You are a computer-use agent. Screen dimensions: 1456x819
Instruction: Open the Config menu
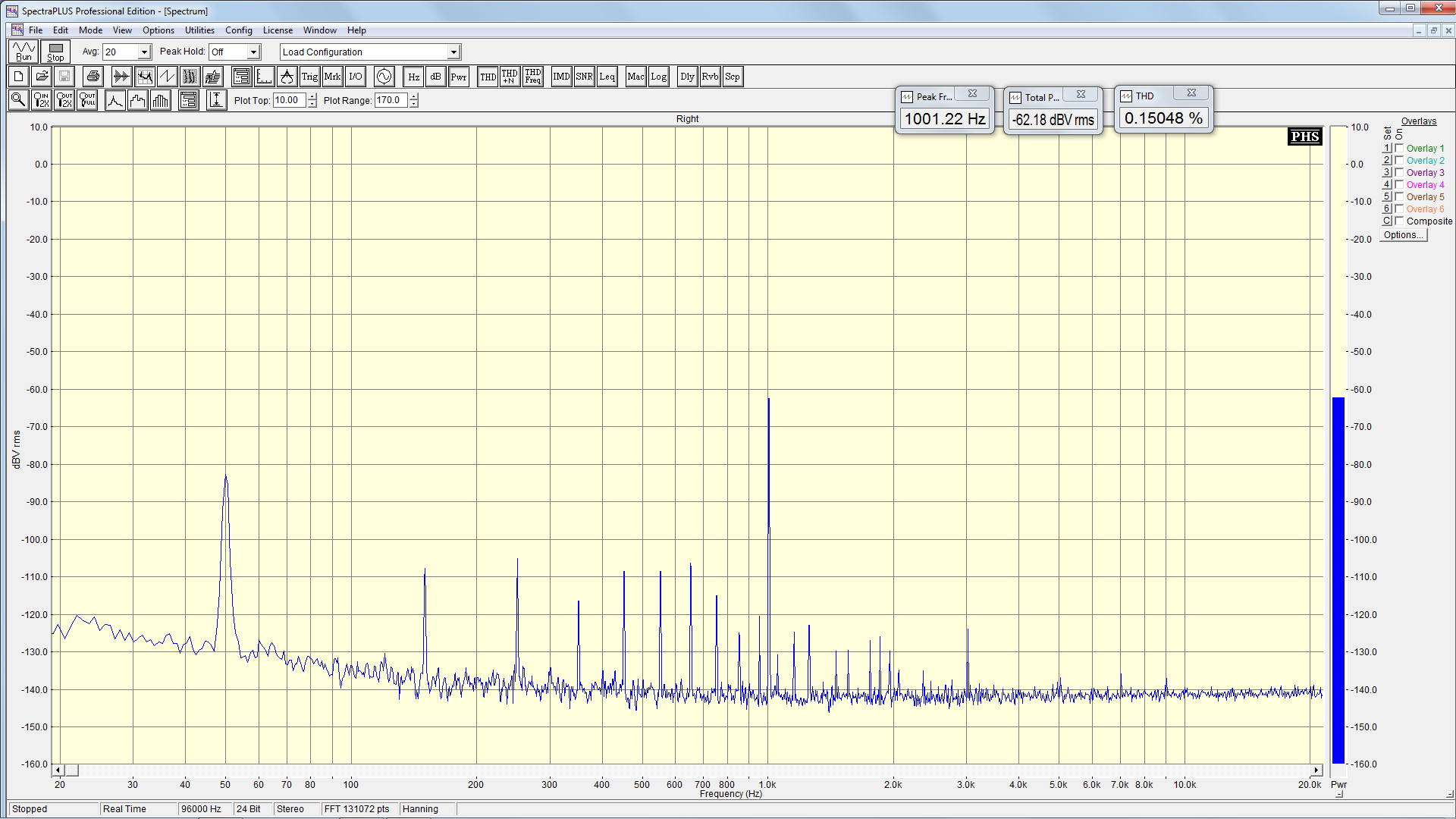click(238, 30)
